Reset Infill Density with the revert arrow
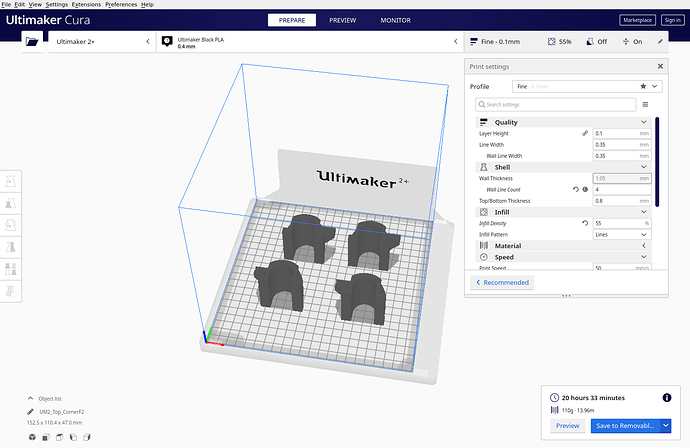 (585, 223)
